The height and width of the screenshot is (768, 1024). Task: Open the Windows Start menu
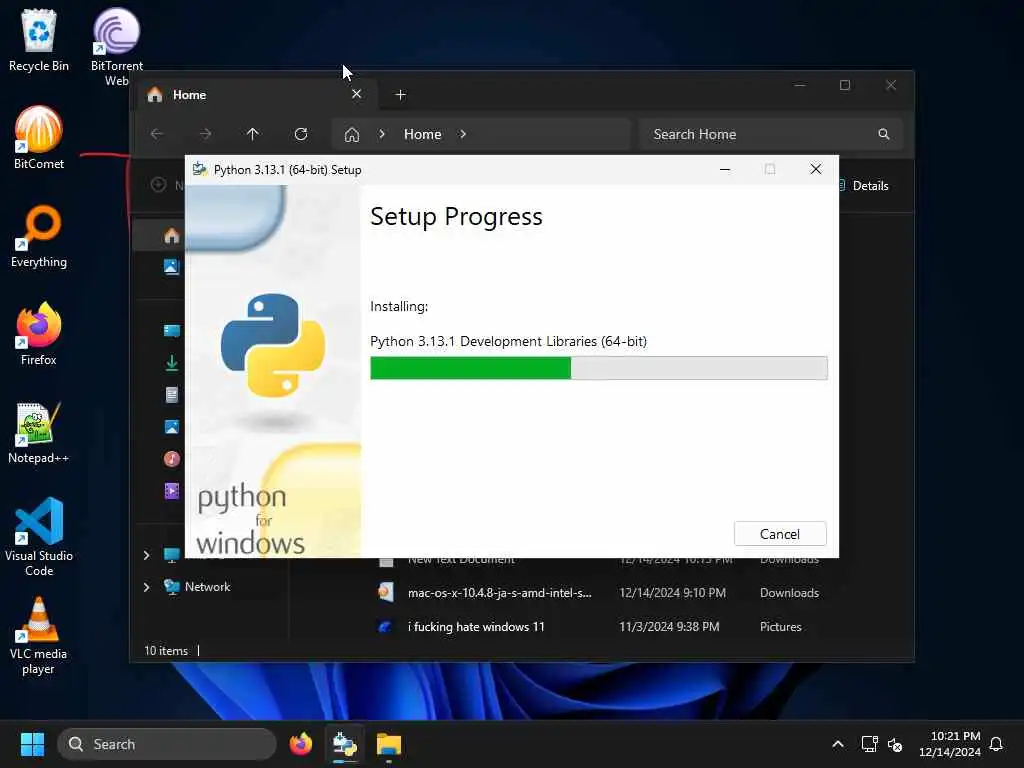32,744
